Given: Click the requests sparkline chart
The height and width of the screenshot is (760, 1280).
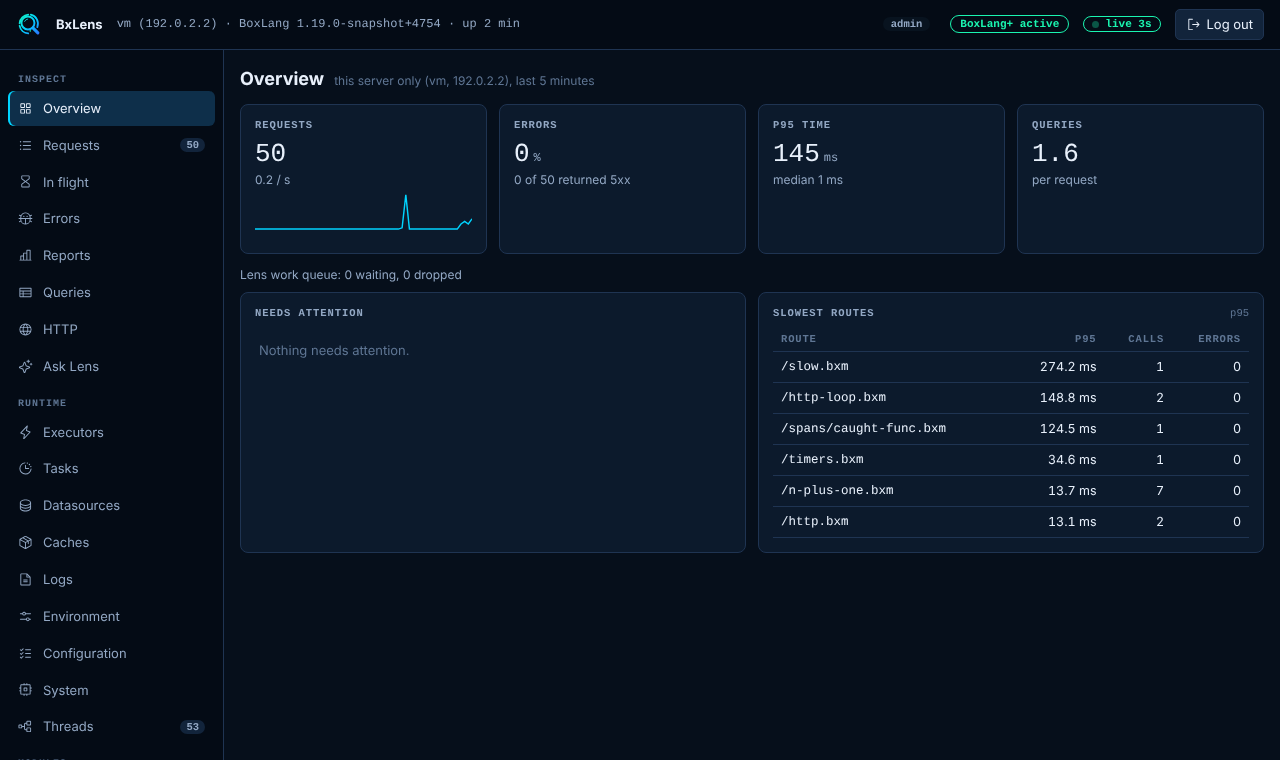Looking at the screenshot, I should tap(363, 212).
